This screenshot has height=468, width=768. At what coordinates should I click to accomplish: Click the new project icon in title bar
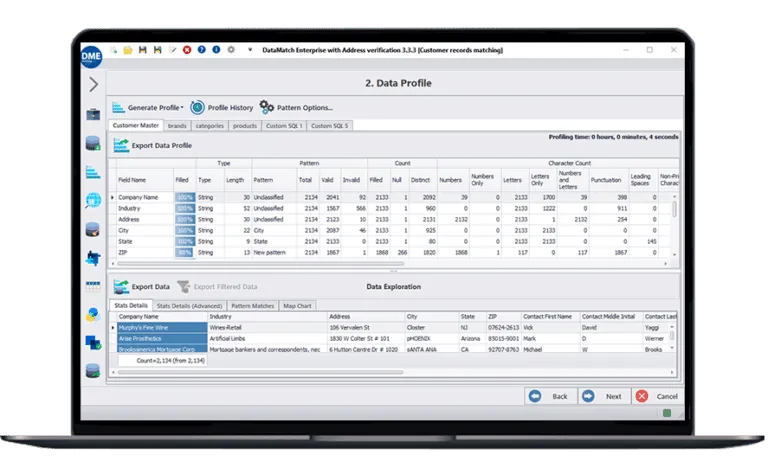pos(114,50)
